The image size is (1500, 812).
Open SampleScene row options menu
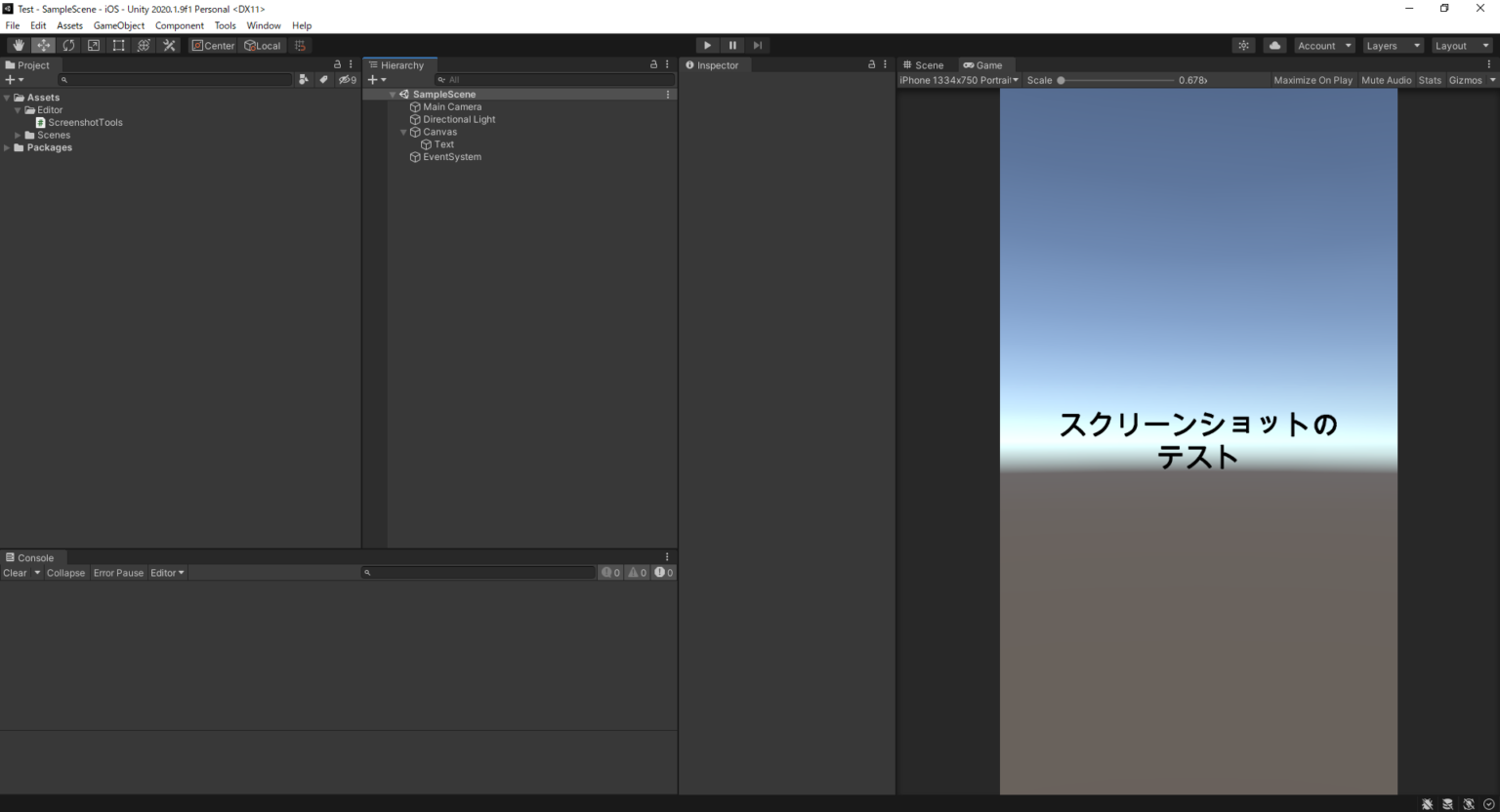pos(668,95)
